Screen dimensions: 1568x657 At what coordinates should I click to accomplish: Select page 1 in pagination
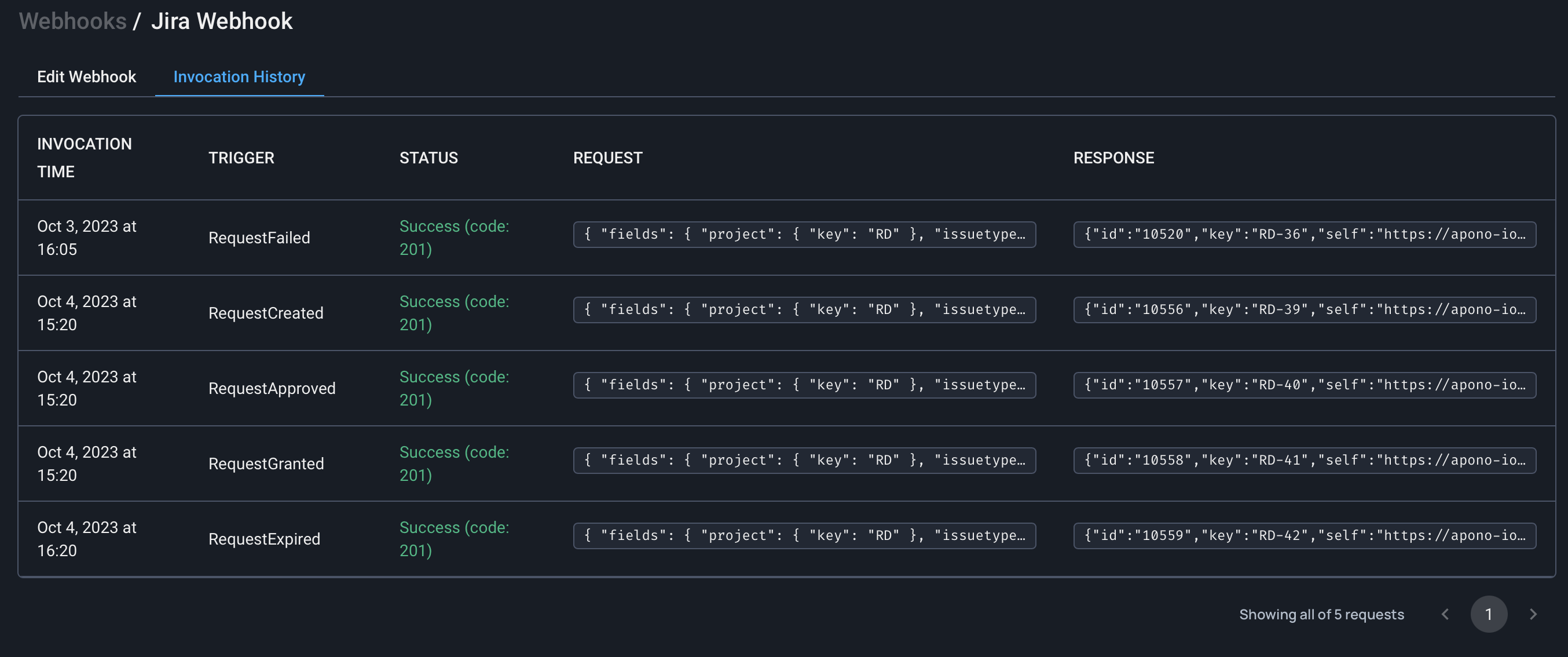coord(1488,614)
